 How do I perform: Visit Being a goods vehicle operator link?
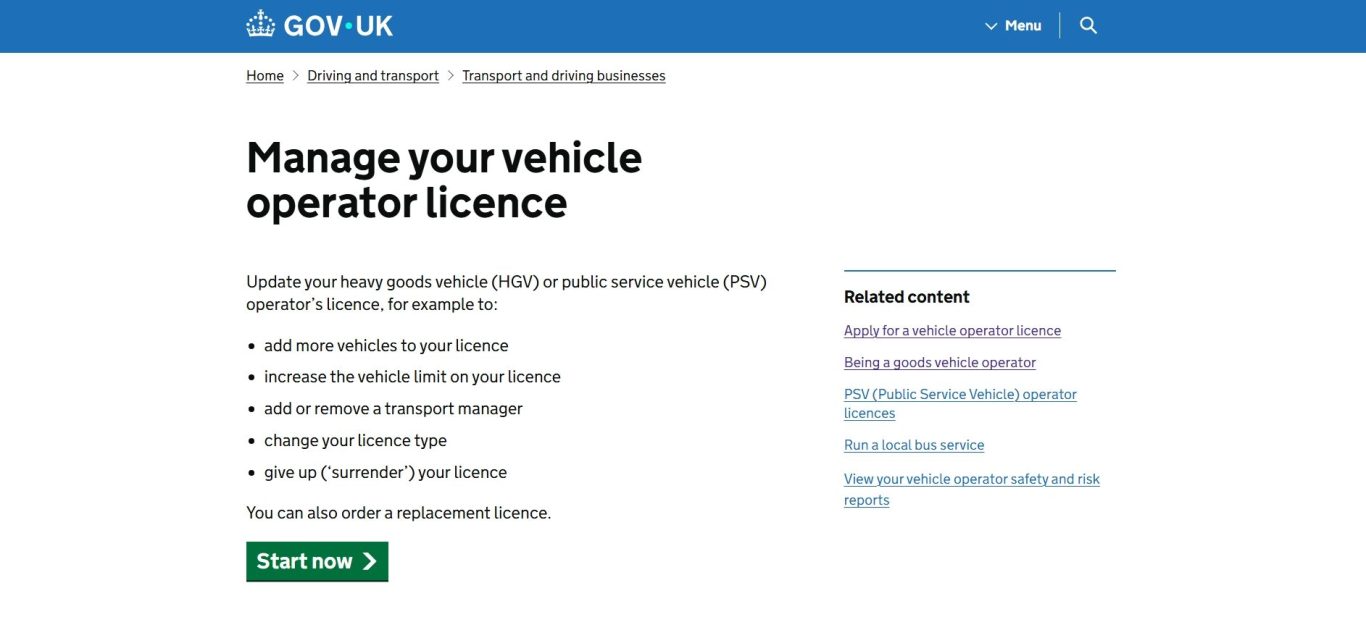click(x=939, y=363)
